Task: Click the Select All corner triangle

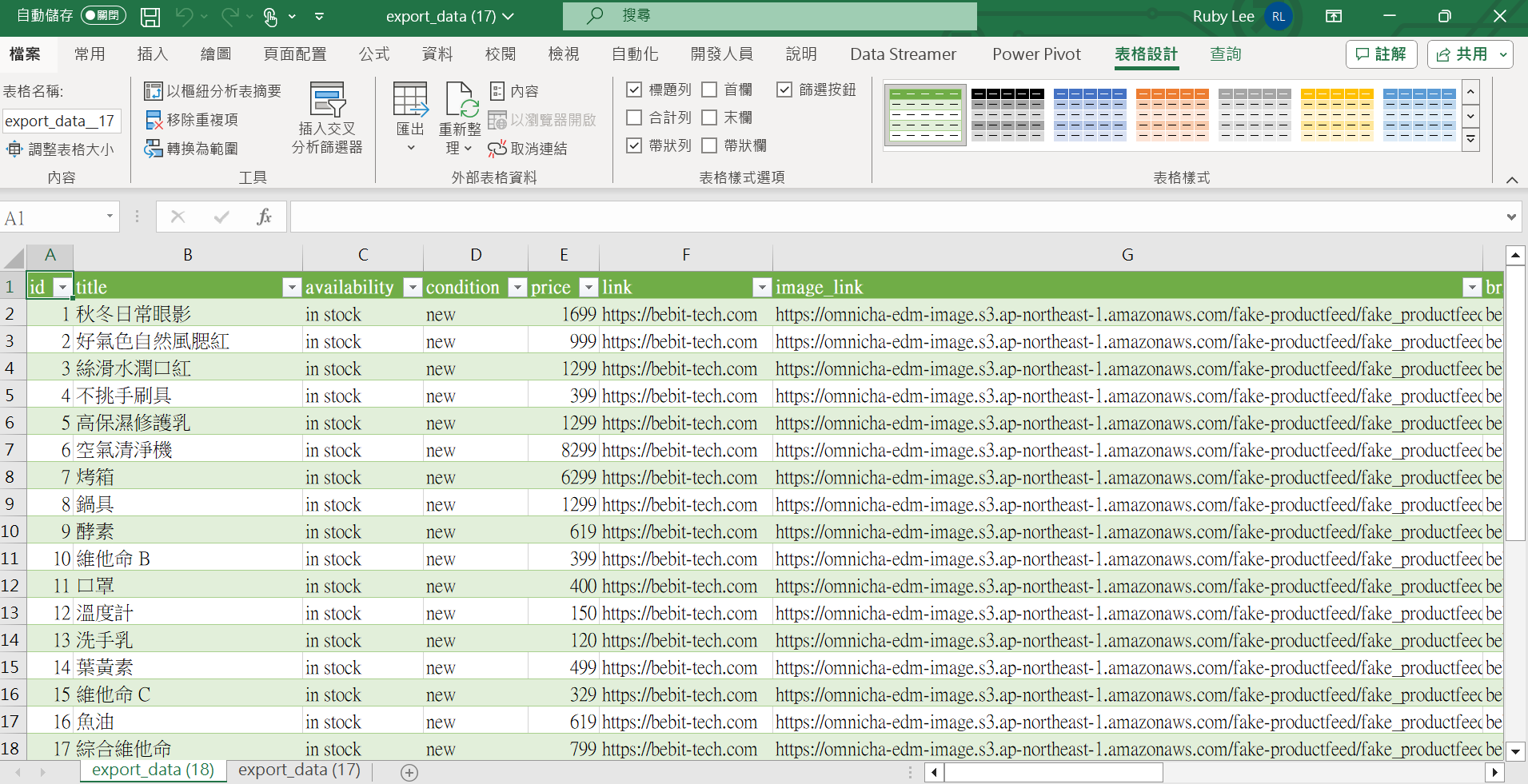Action: pos(14,257)
